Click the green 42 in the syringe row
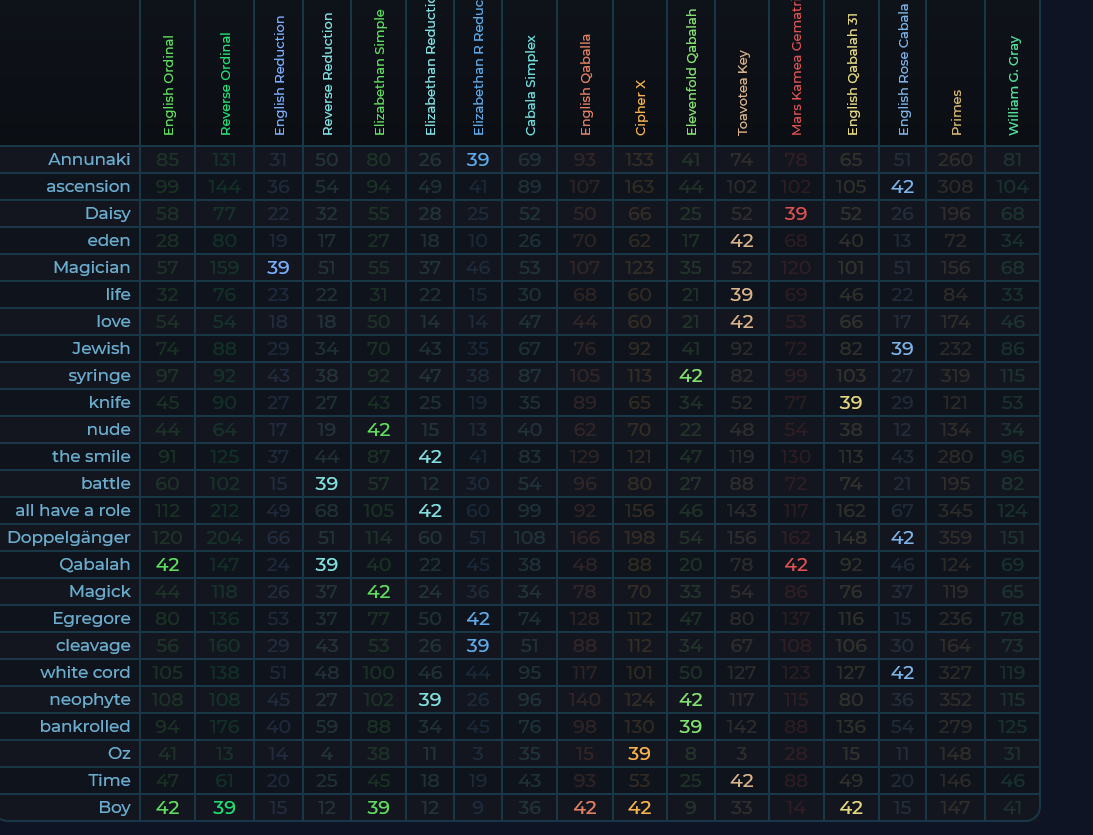The width and height of the screenshot is (1093, 835). (x=691, y=375)
